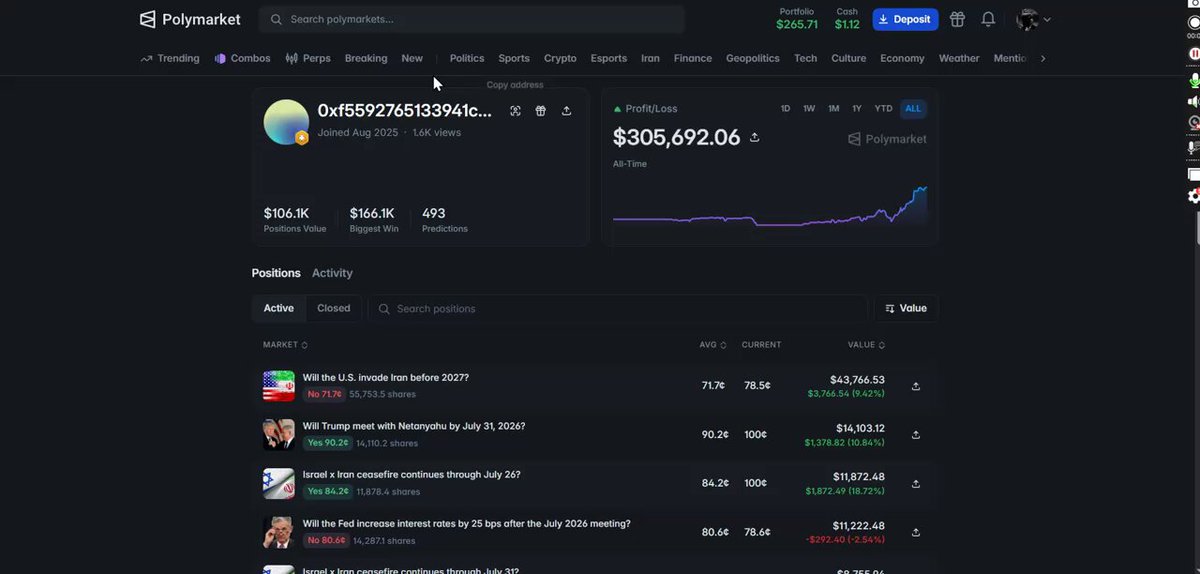1200x574 pixels.
Task: Go to the Crypto category
Action: point(560,58)
